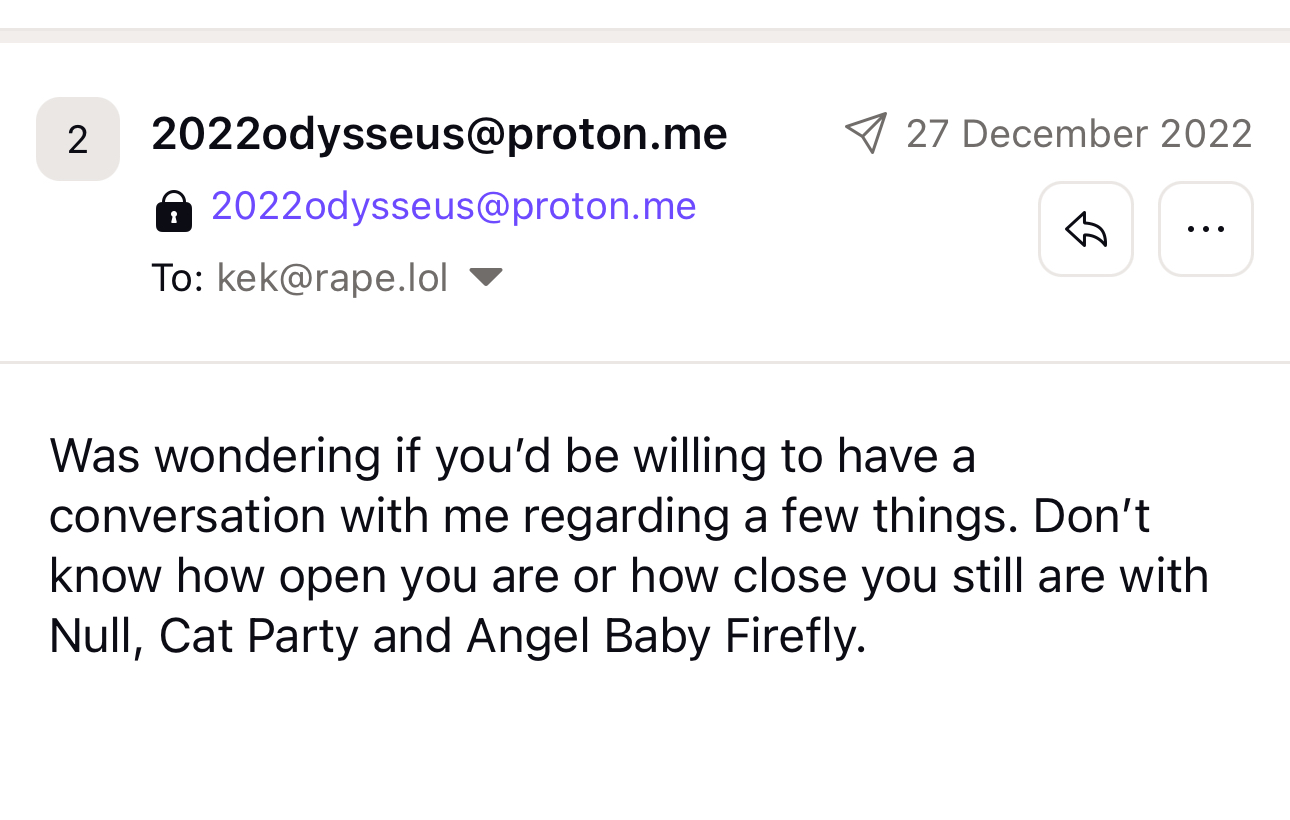Select the recipient address after "To:"
The height and width of the screenshot is (820, 1290).
coord(332,278)
